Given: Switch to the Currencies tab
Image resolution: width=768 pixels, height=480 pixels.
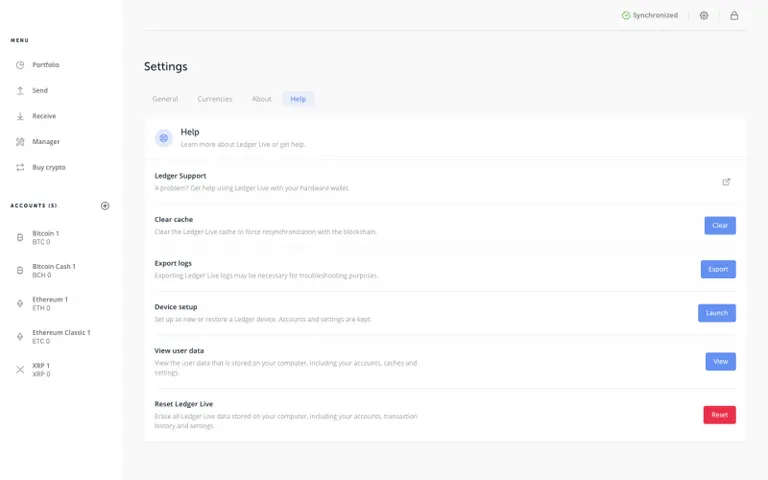Looking at the screenshot, I should (x=215, y=99).
